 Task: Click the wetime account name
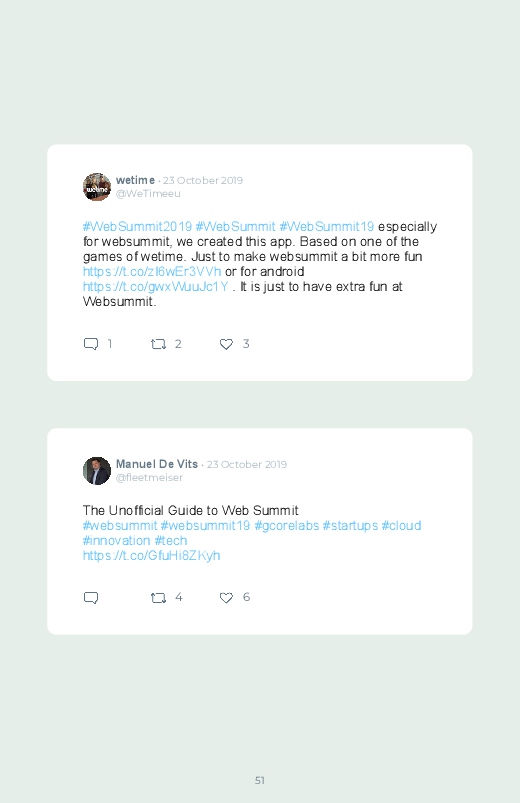click(135, 180)
